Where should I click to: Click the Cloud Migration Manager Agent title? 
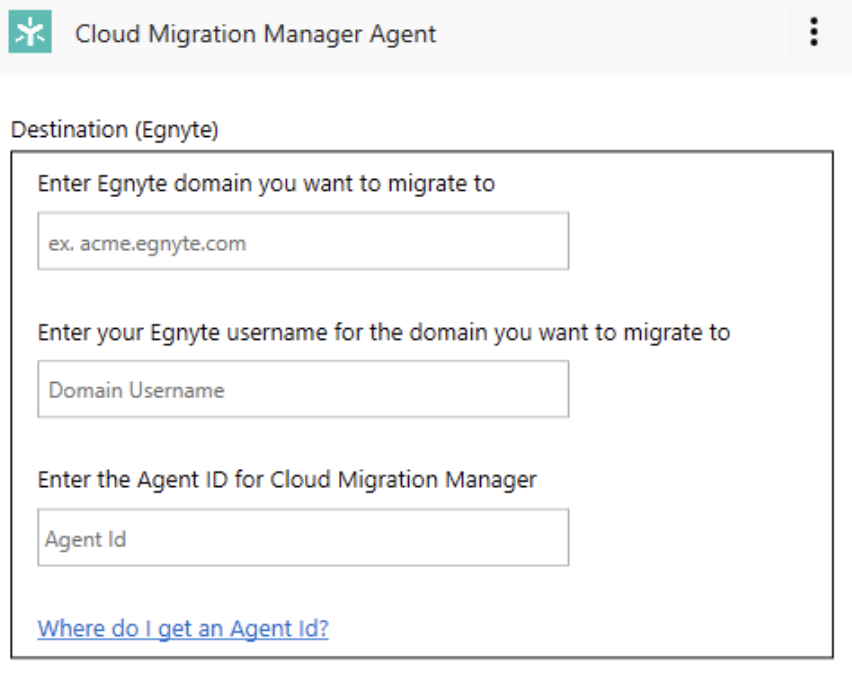[x=256, y=34]
